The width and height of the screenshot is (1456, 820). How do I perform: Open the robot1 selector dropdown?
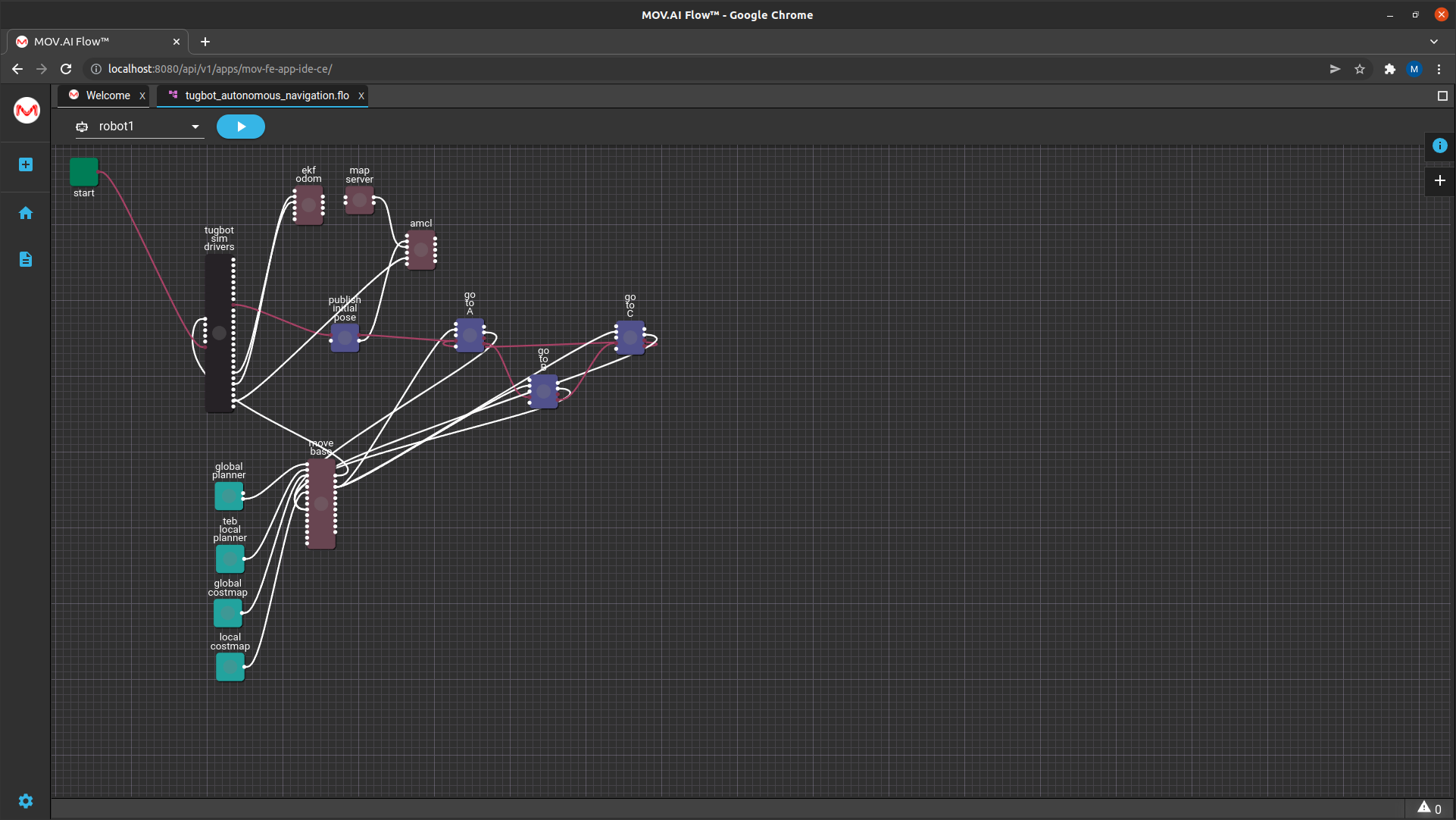coord(139,127)
